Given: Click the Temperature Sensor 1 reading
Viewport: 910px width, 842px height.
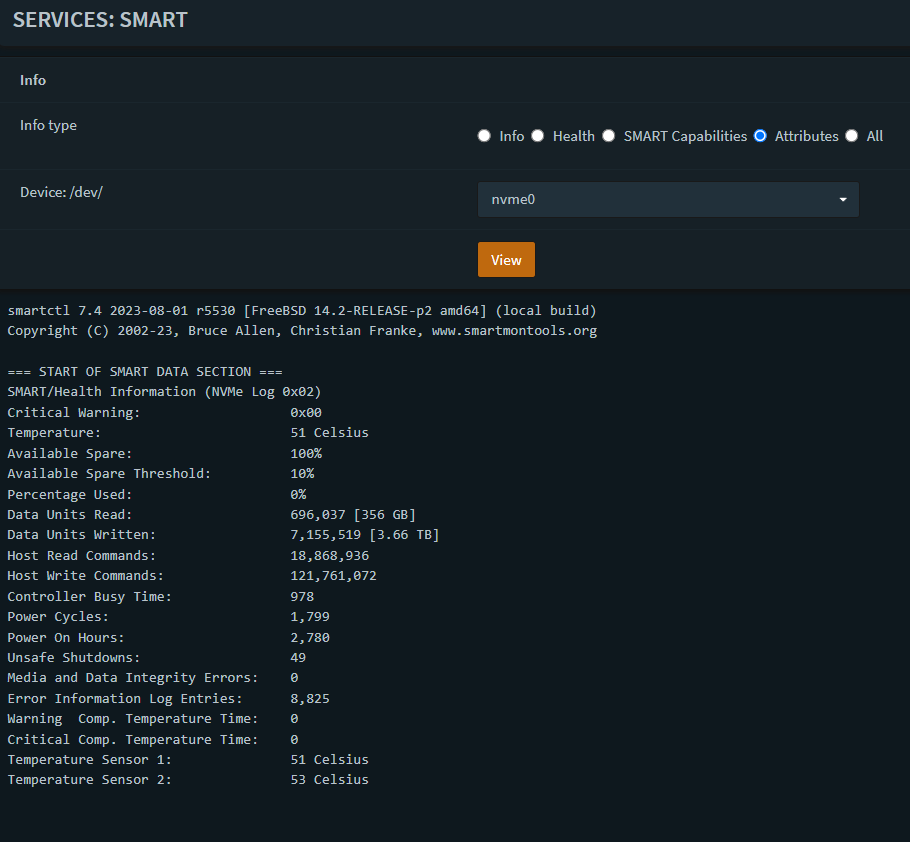Looking at the screenshot, I should [x=329, y=760].
